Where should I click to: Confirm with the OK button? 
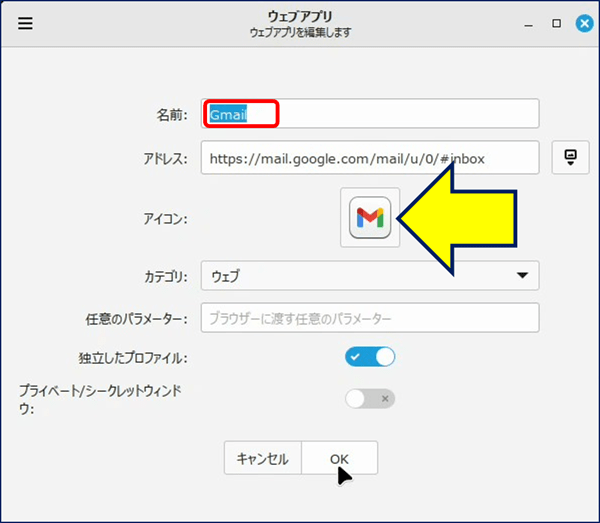(x=339, y=458)
